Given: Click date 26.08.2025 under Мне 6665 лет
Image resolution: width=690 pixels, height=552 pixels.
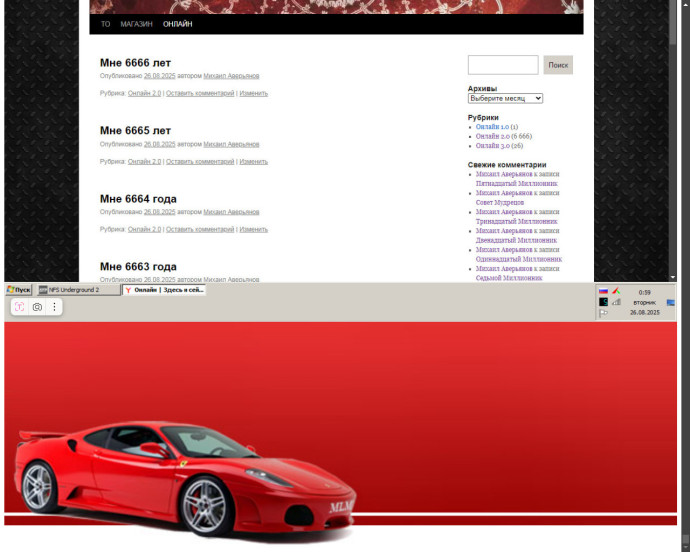Looking at the screenshot, I should pyautogui.click(x=159, y=144).
